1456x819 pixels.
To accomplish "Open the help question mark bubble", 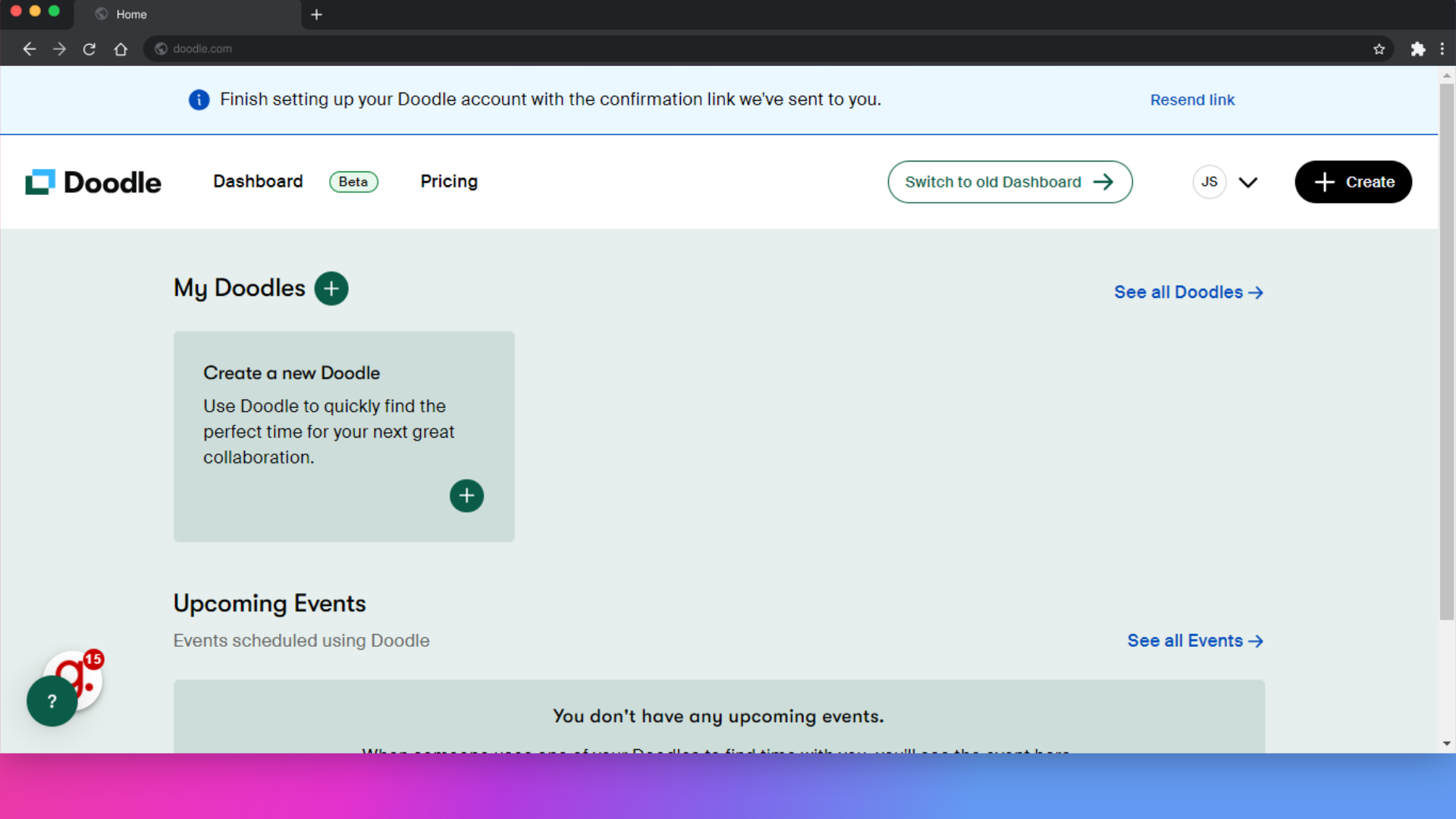I will 52,701.
